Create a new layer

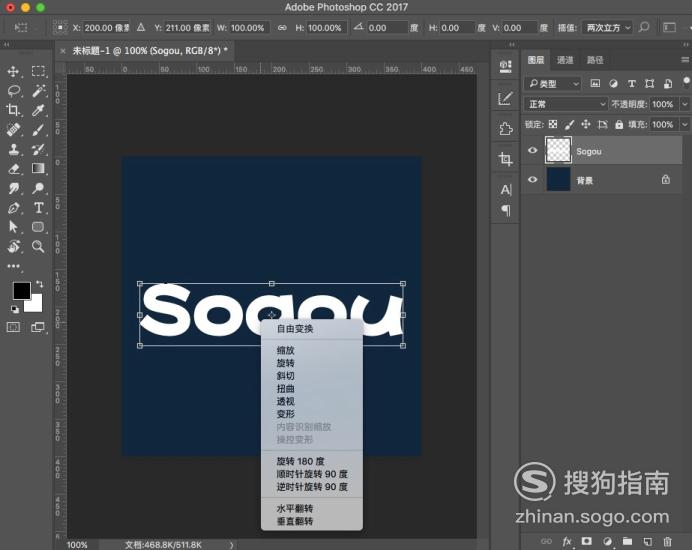[647, 541]
